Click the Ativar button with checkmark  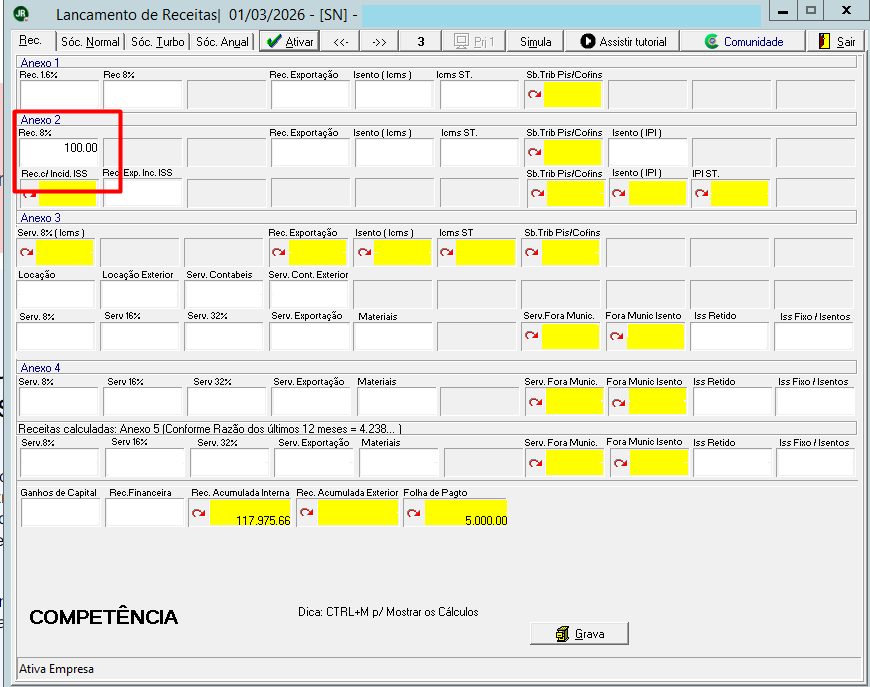click(x=290, y=42)
